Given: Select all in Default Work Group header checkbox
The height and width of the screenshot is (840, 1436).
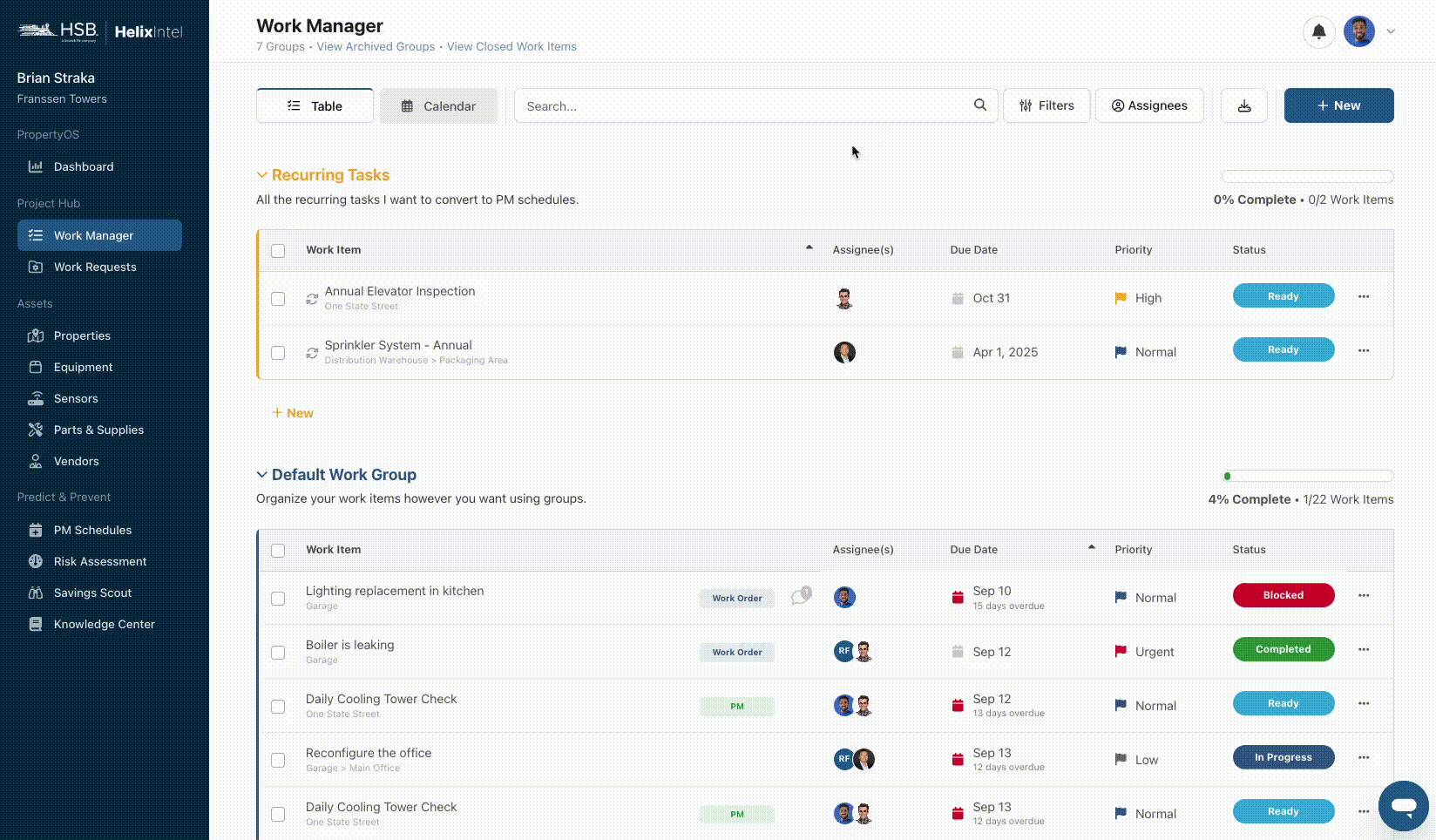Looking at the screenshot, I should 278,551.
